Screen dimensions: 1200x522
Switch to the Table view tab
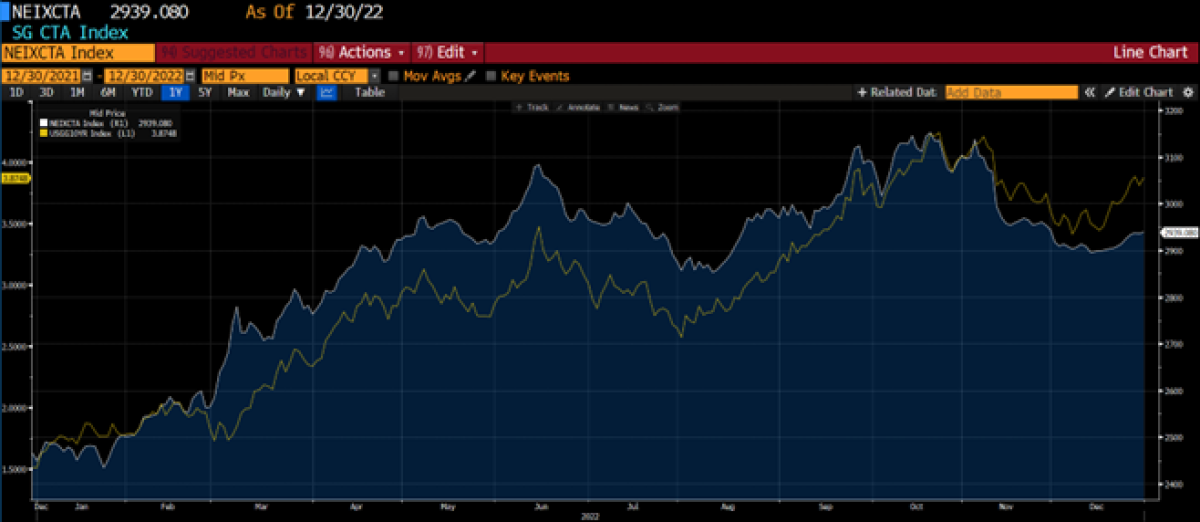click(x=369, y=93)
